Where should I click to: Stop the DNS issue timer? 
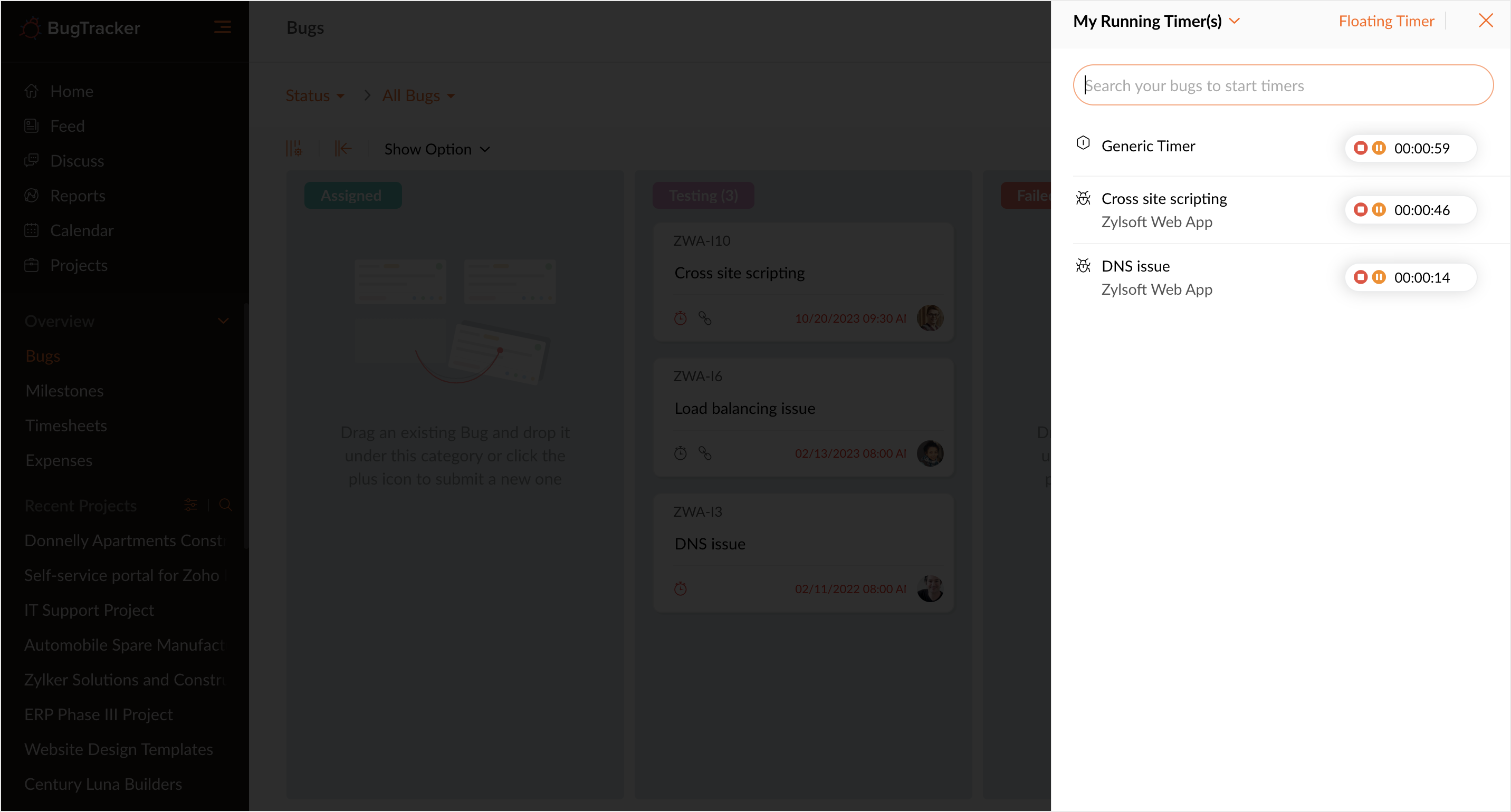pyautogui.click(x=1360, y=277)
